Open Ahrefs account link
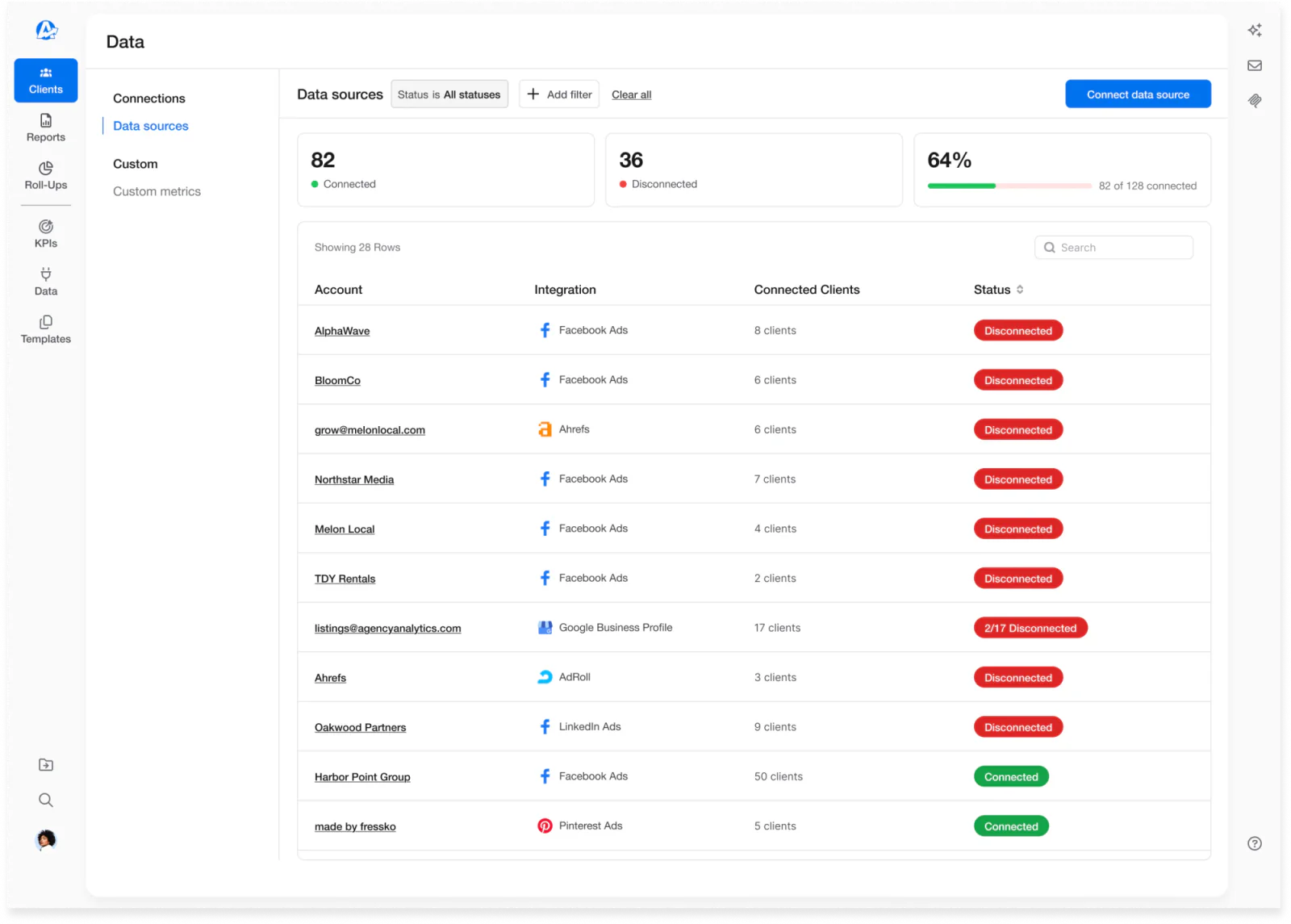The height and width of the screenshot is (924, 1291). click(x=330, y=678)
